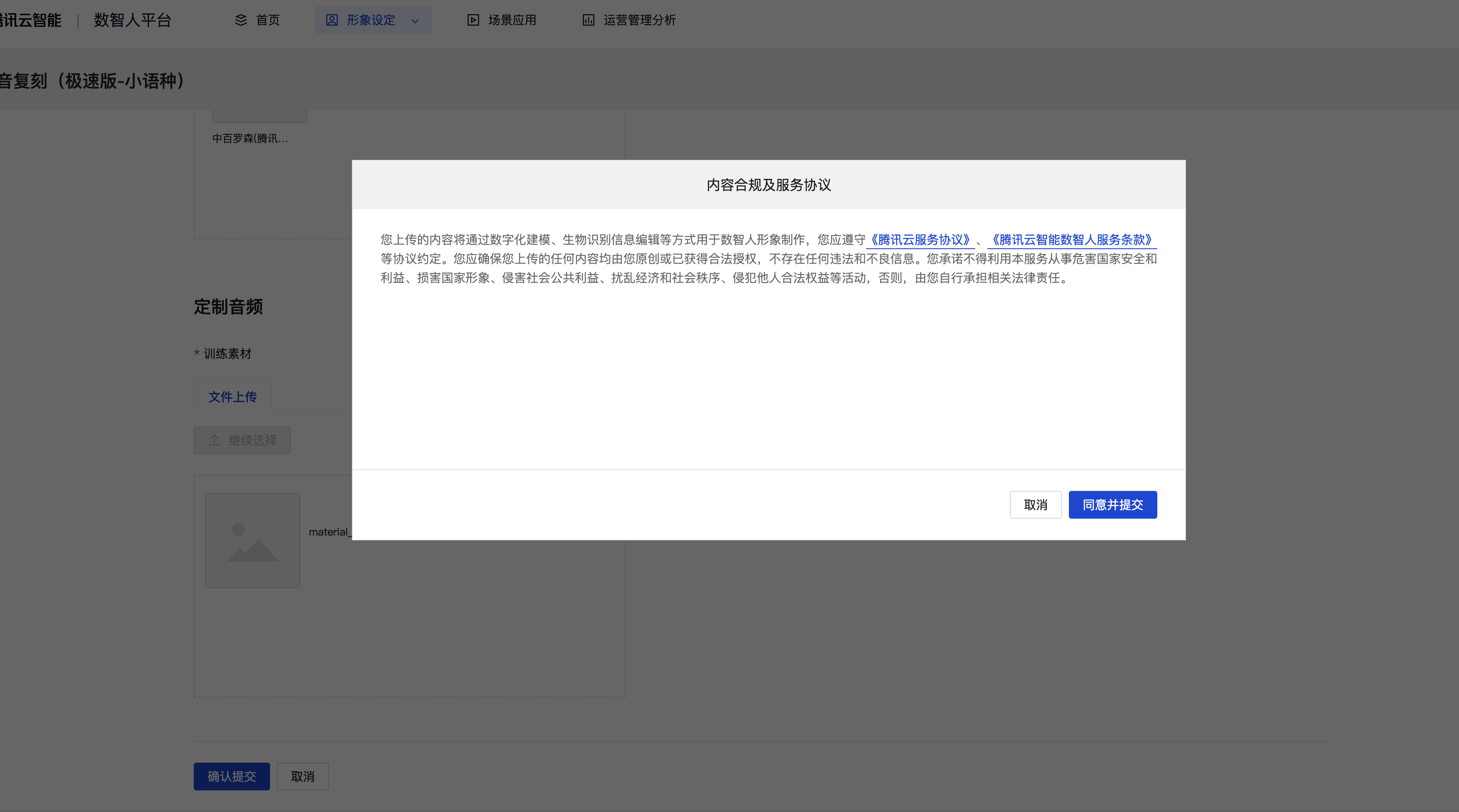Cancel the agreement dialog via 取消
This screenshot has height=812, width=1459.
click(1036, 504)
